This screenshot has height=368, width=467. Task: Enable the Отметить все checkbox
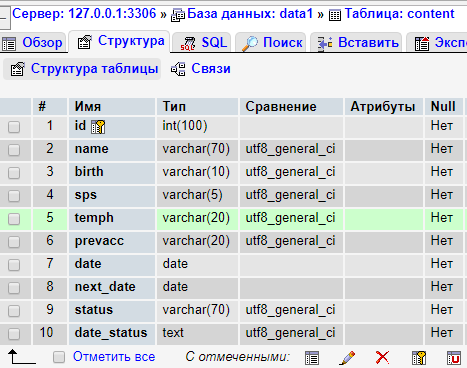pos(59,357)
